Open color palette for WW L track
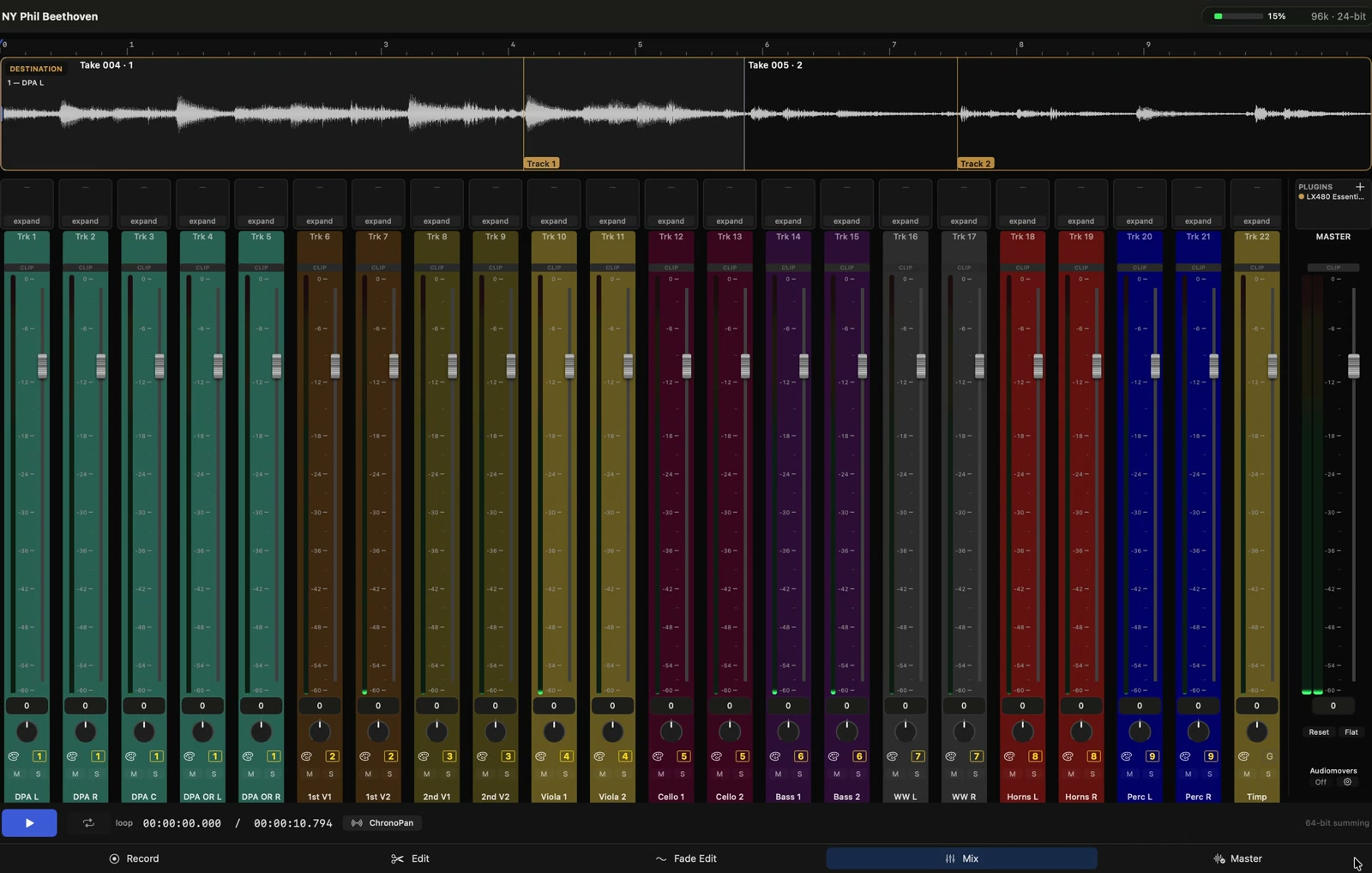 pyautogui.click(x=892, y=756)
